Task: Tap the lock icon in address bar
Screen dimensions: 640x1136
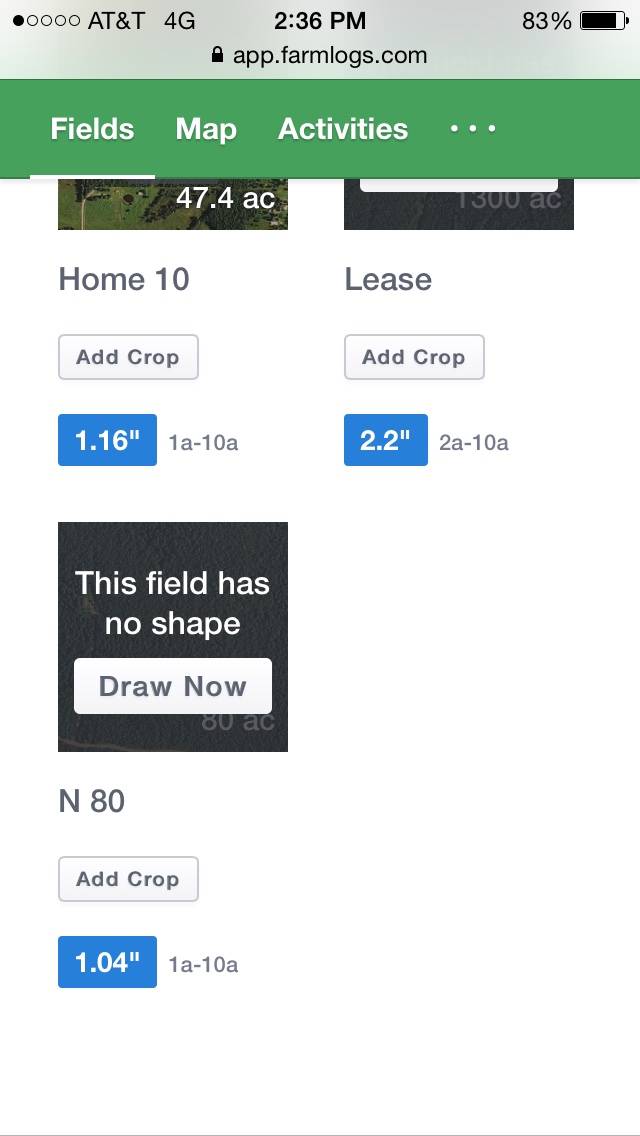Action: (x=217, y=54)
